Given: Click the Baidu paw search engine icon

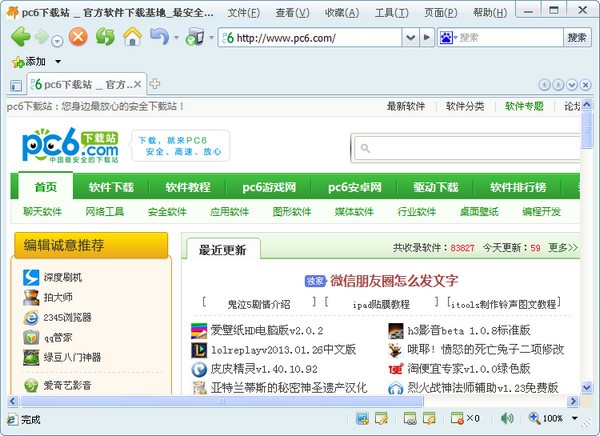Looking at the screenshot, I should tap(446, 38).
